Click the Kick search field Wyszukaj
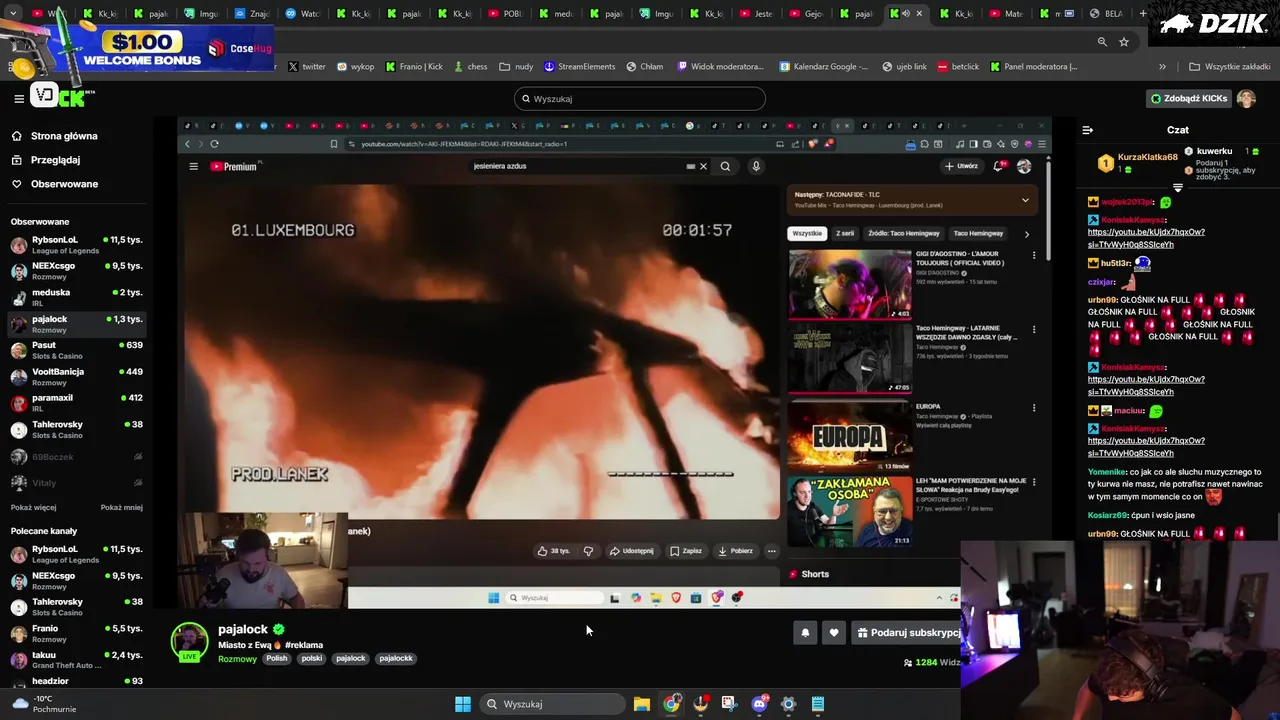The height and width of the screenshot is (720, 1280). 640,99
